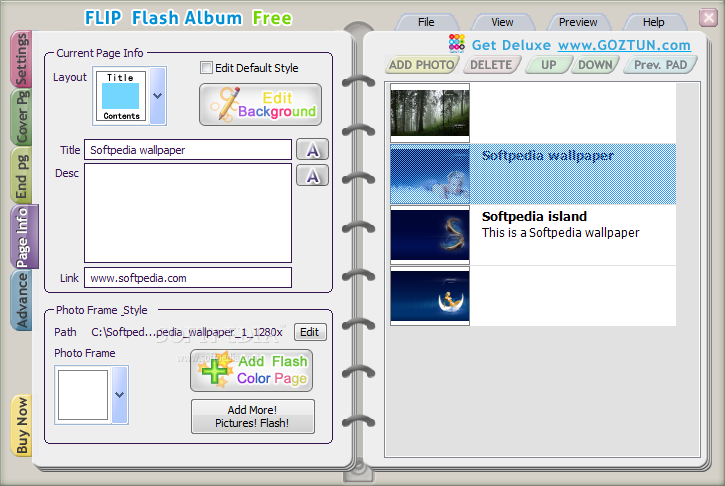
Task: Click Add More Pictures Flash button
Action: click(253, 417)
